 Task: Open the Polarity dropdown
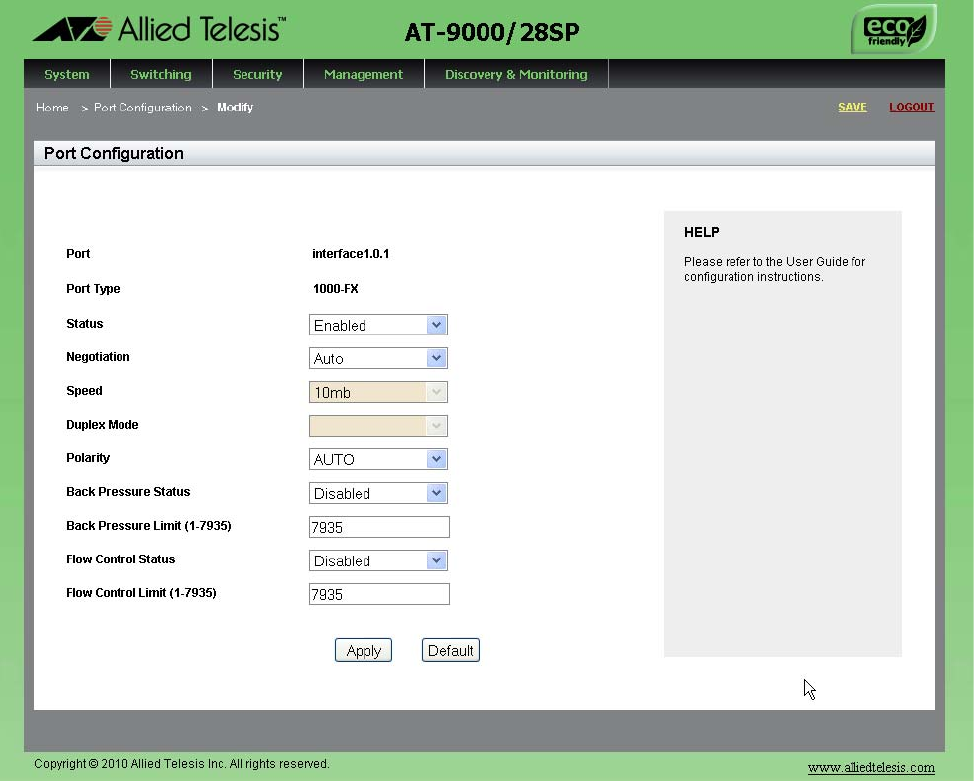[378, 459]
